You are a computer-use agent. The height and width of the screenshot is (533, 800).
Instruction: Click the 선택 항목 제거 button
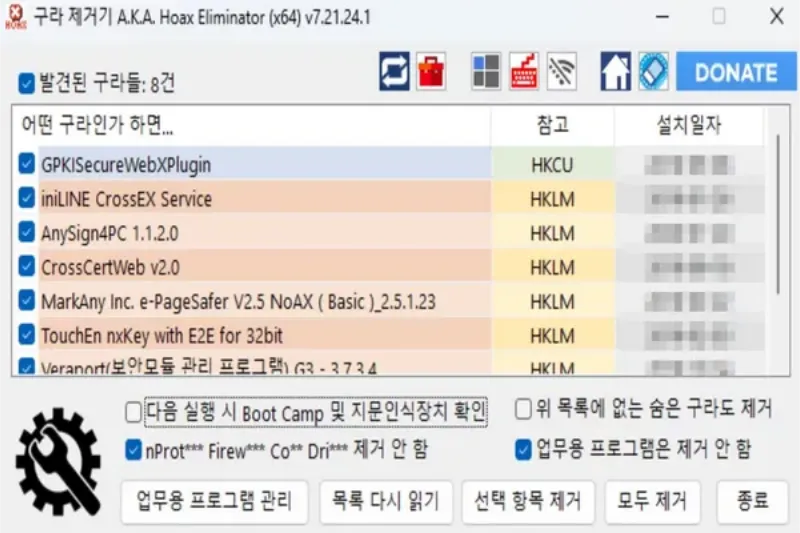528,501
